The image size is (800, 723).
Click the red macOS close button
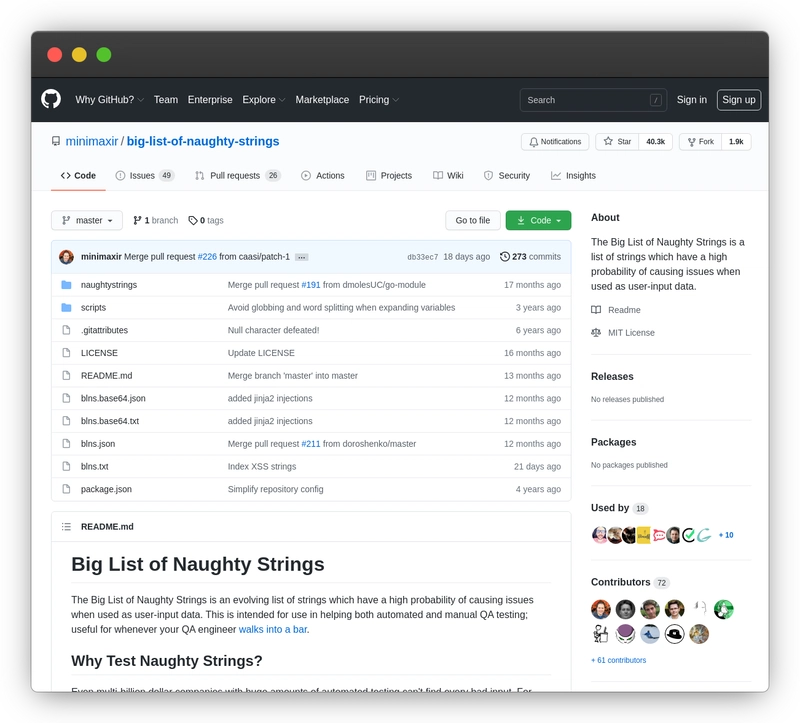click(55, 55)
